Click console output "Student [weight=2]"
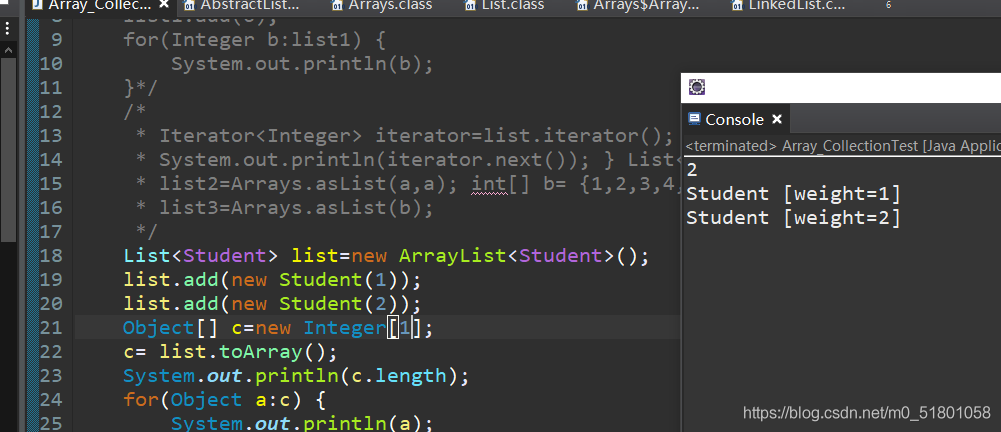The image size is (1001, 432). [794, 218]
